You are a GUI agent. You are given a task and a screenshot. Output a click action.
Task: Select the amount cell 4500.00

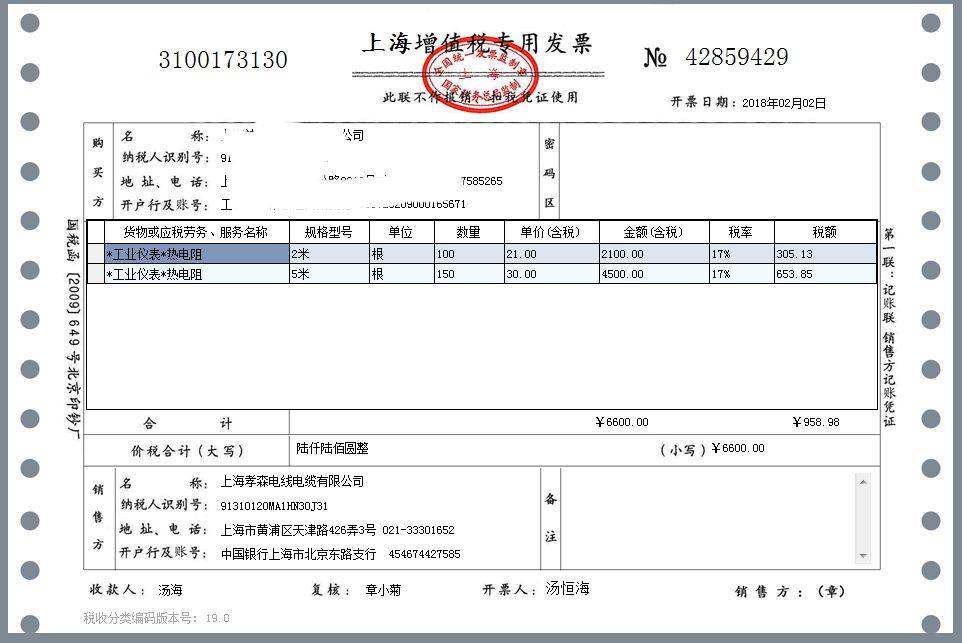click(654, 274)
